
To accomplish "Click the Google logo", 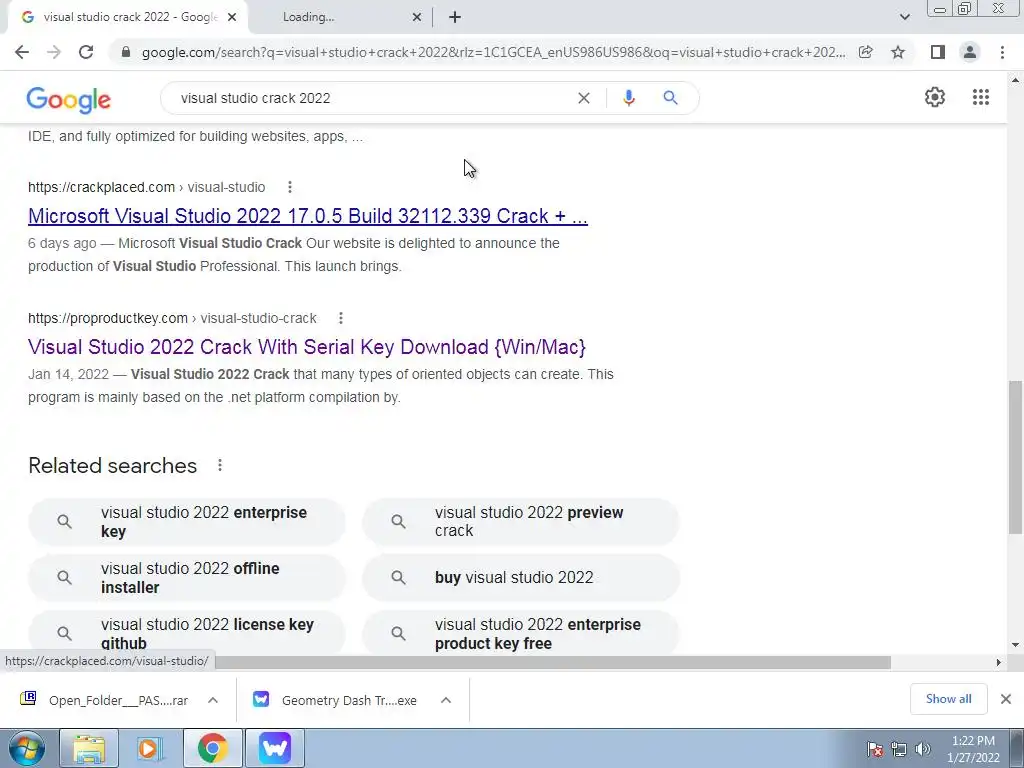I will point(69,99).
